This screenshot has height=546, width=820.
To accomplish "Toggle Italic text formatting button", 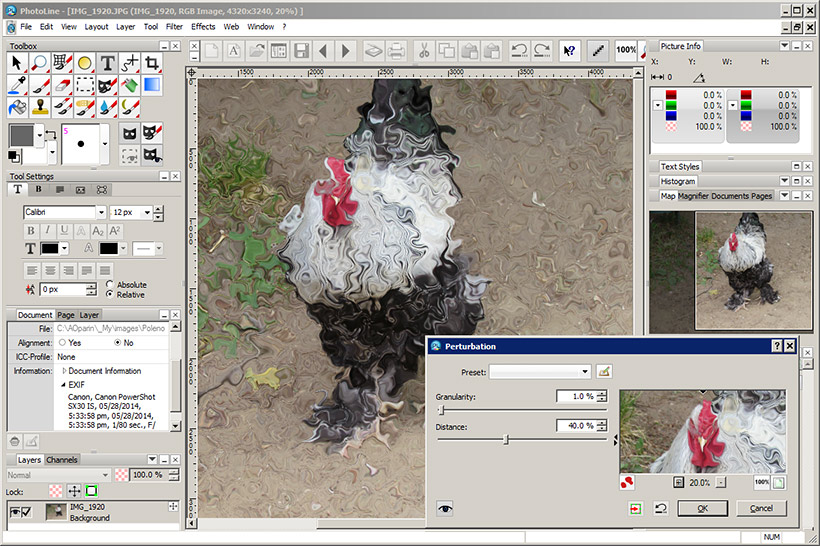I will point(48,231).
